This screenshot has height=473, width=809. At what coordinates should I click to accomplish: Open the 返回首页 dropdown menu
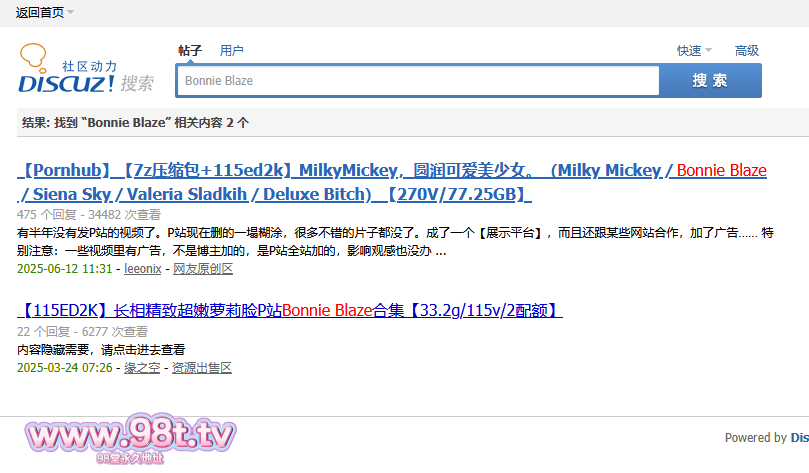(x=44, y=12)
